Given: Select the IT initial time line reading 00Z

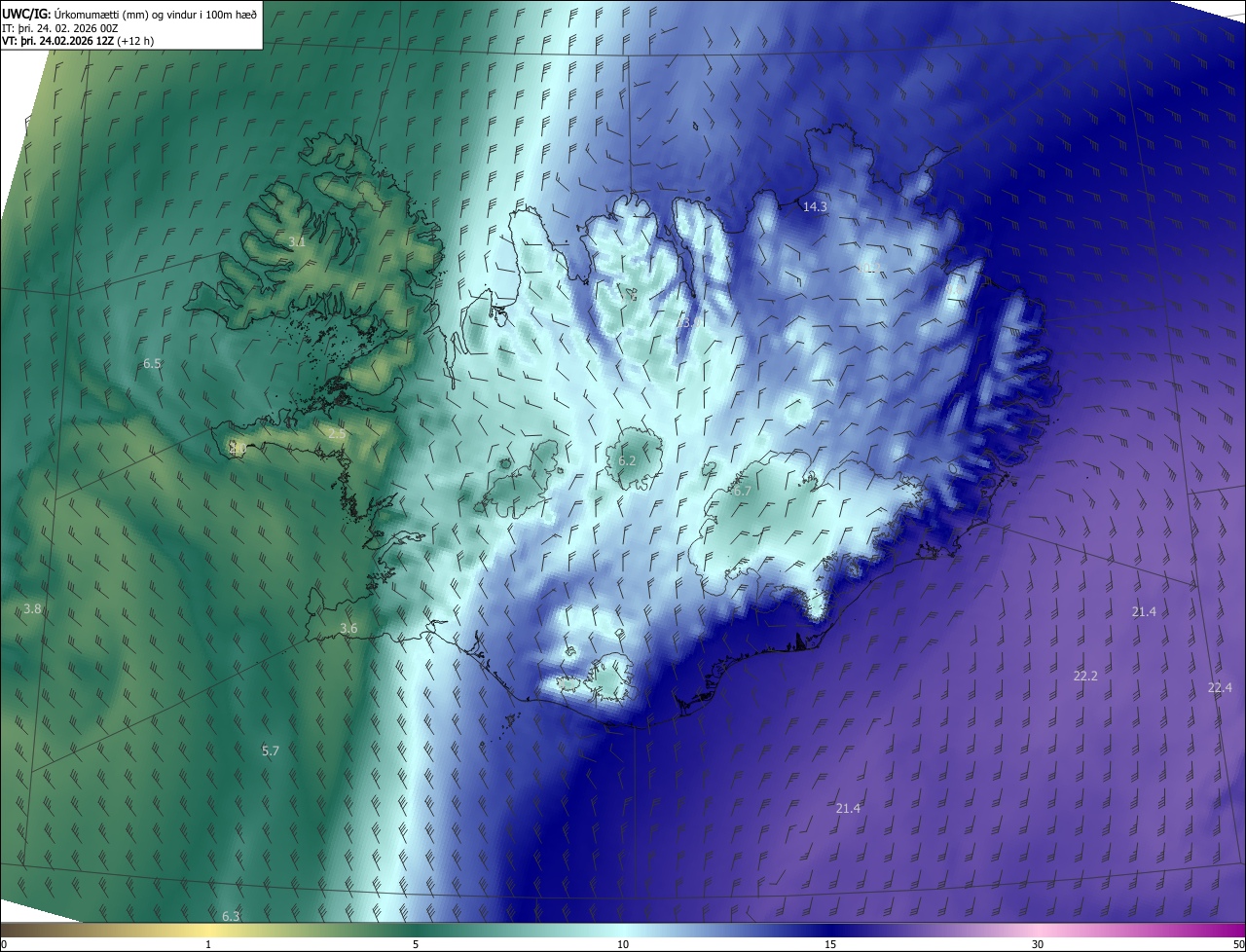Looking at the screenshot, I should (61, 28).
